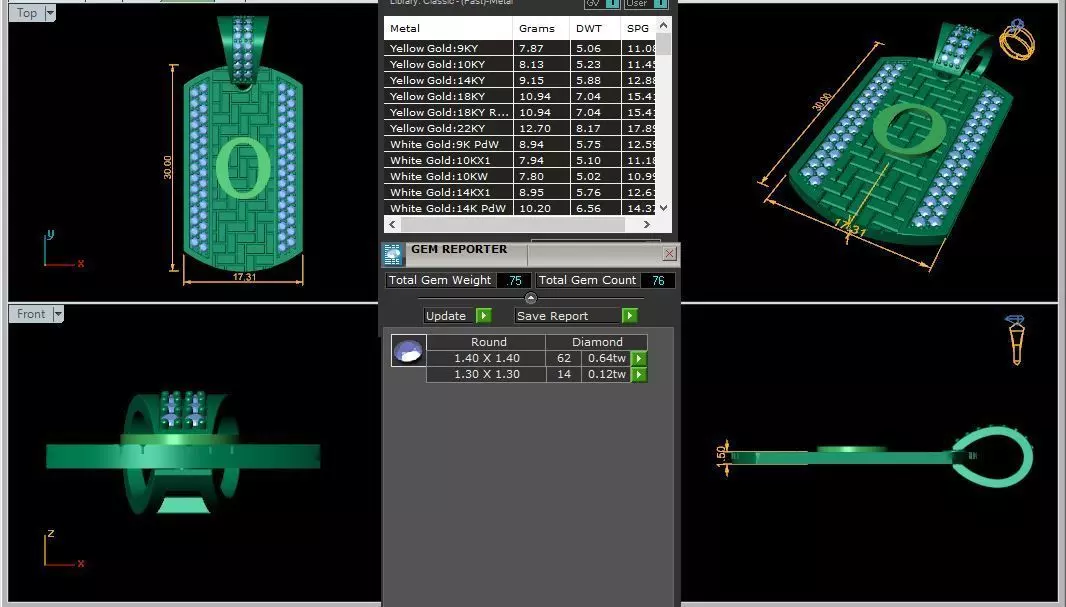Click the 30.00 dimension in the Top viewport

click(x=167, y=167)
